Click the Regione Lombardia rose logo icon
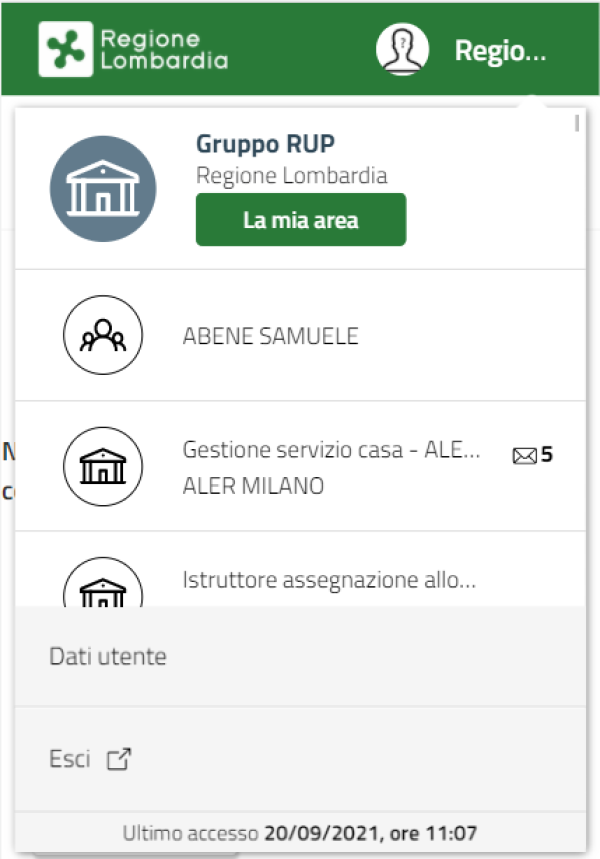Image resolution: width=600 pixels, height=859 pixels. pos(65,49)
